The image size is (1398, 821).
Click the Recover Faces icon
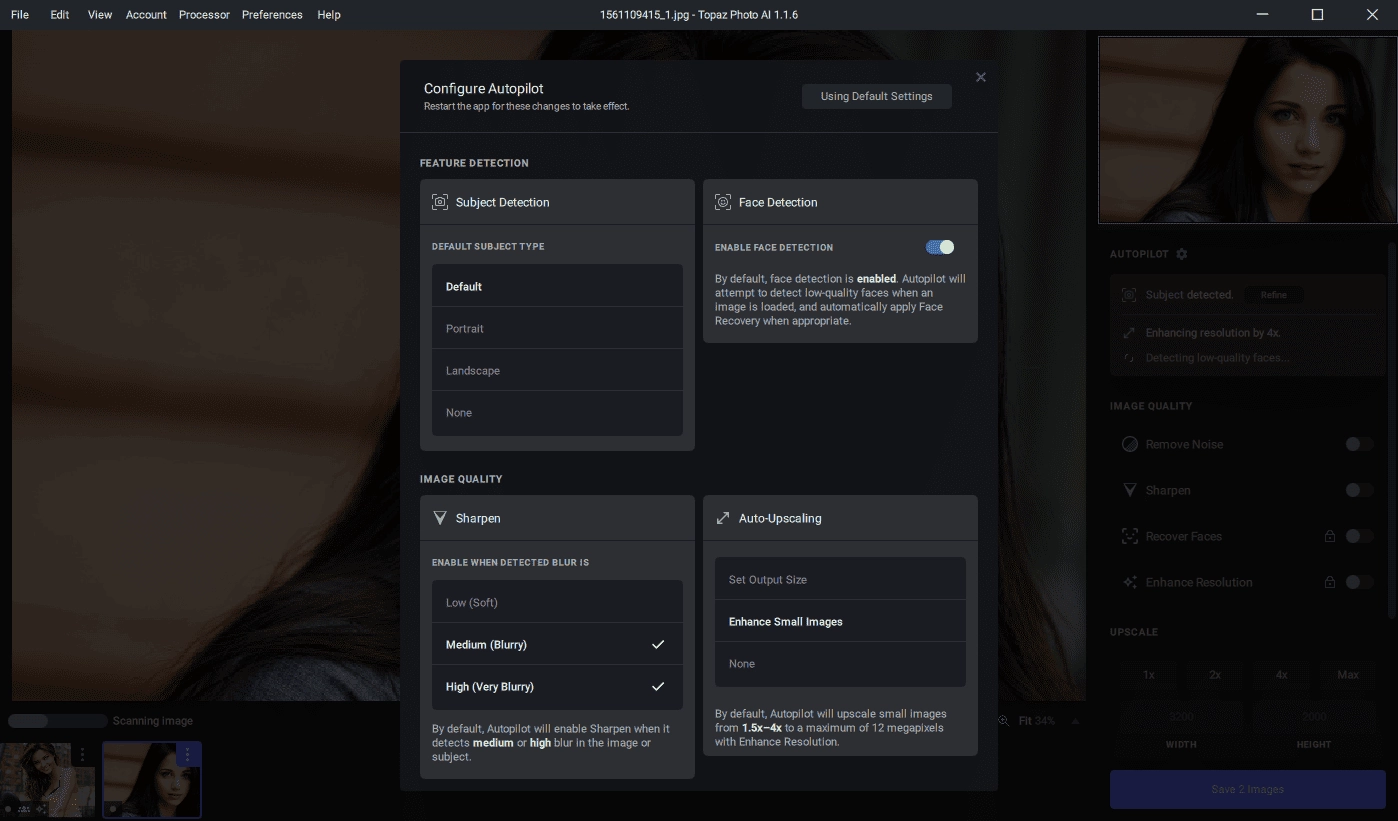1130,536
